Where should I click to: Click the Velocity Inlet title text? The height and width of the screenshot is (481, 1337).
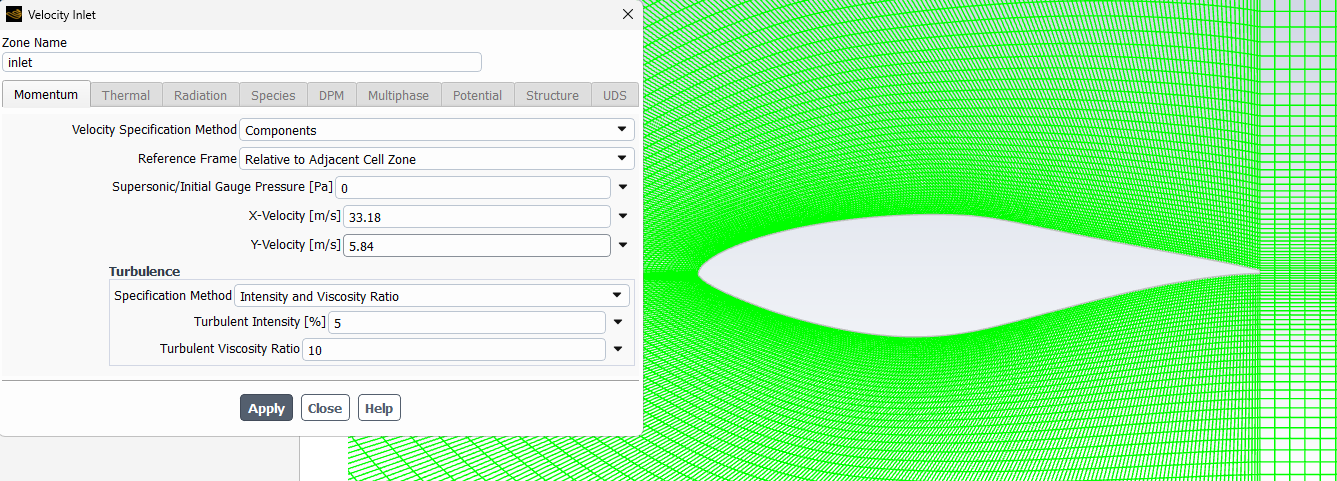[x=62, y=15]
